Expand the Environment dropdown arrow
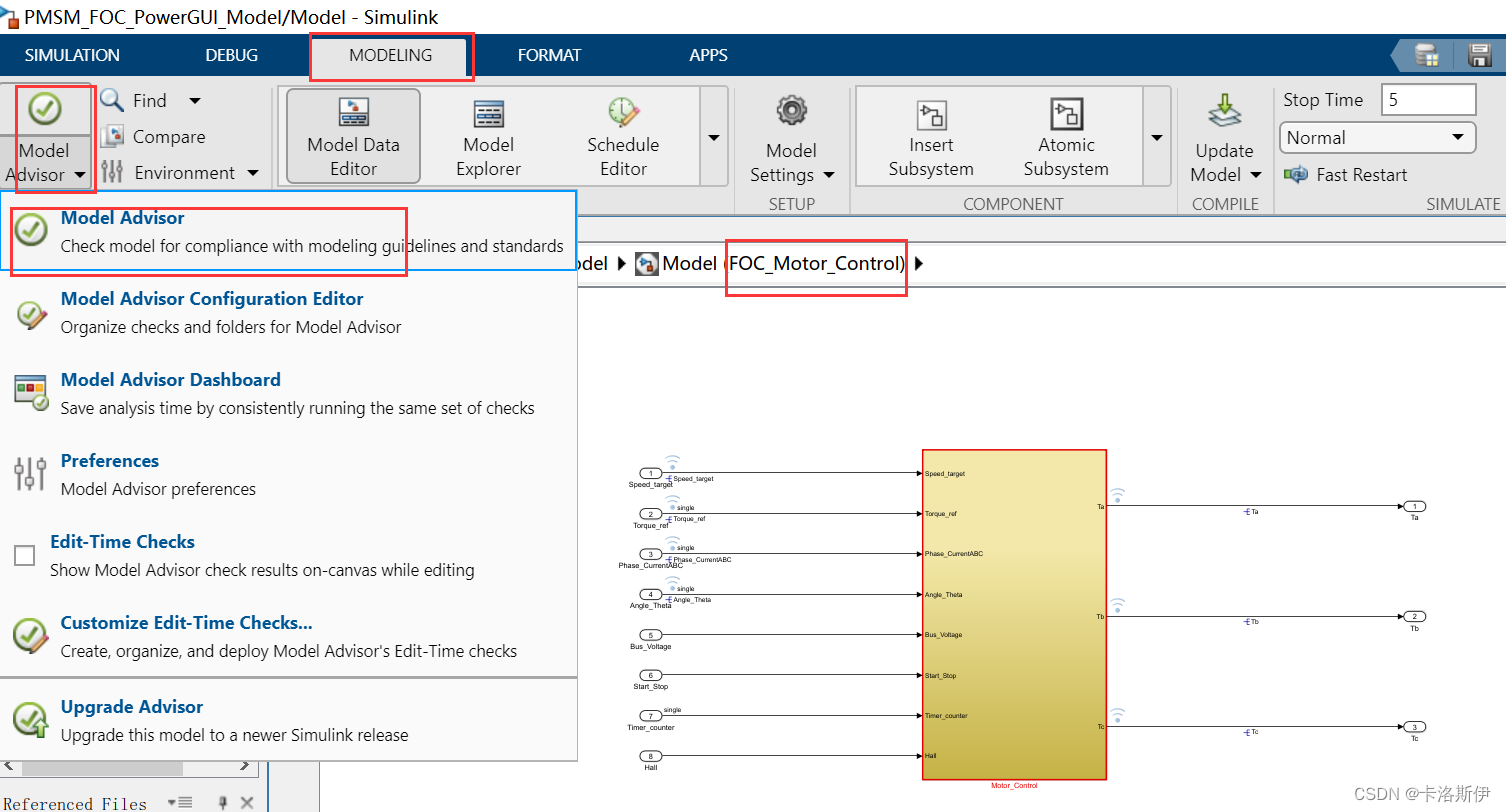This screenshot has height=812, width=1506. (x=253, y=173)
